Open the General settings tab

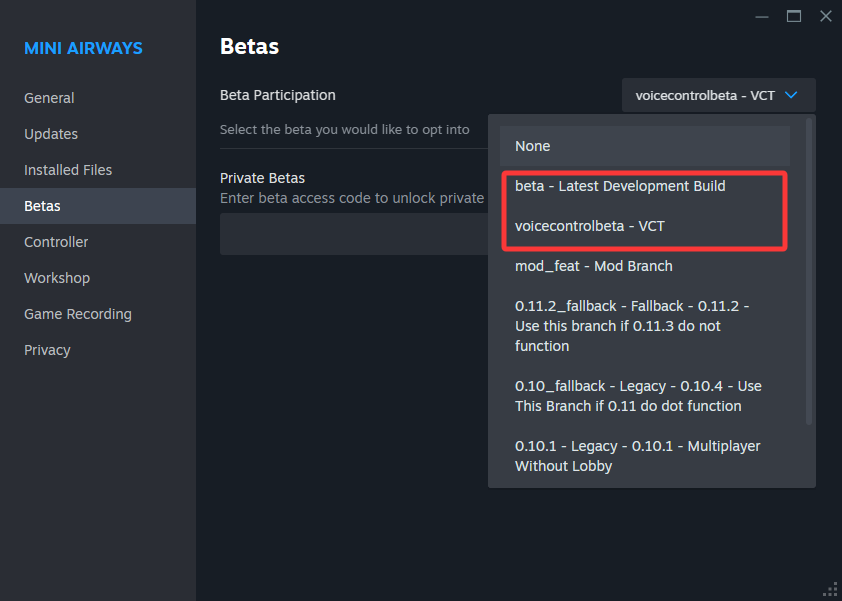coord(50,98)
